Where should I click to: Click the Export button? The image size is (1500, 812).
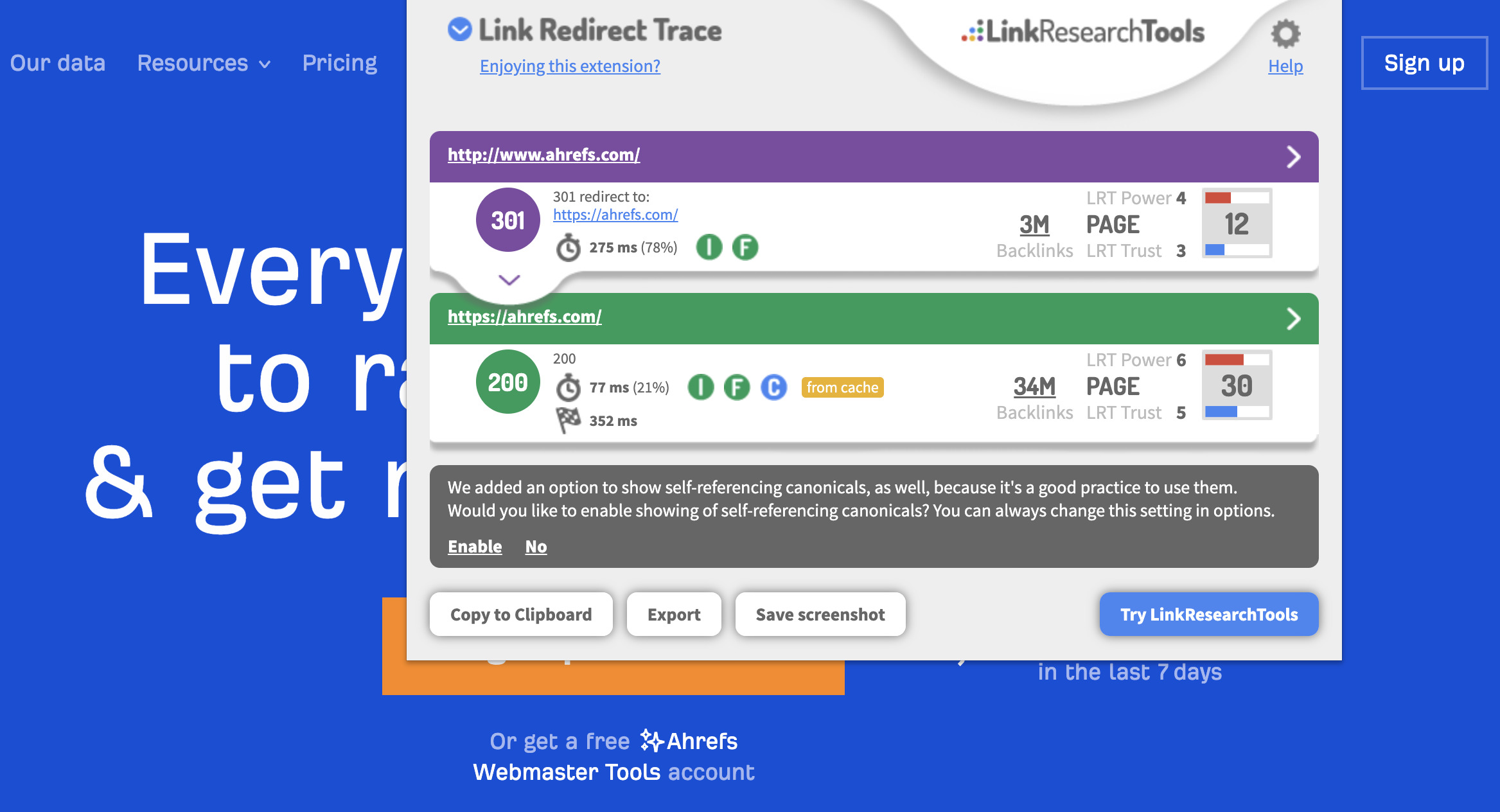673,614
